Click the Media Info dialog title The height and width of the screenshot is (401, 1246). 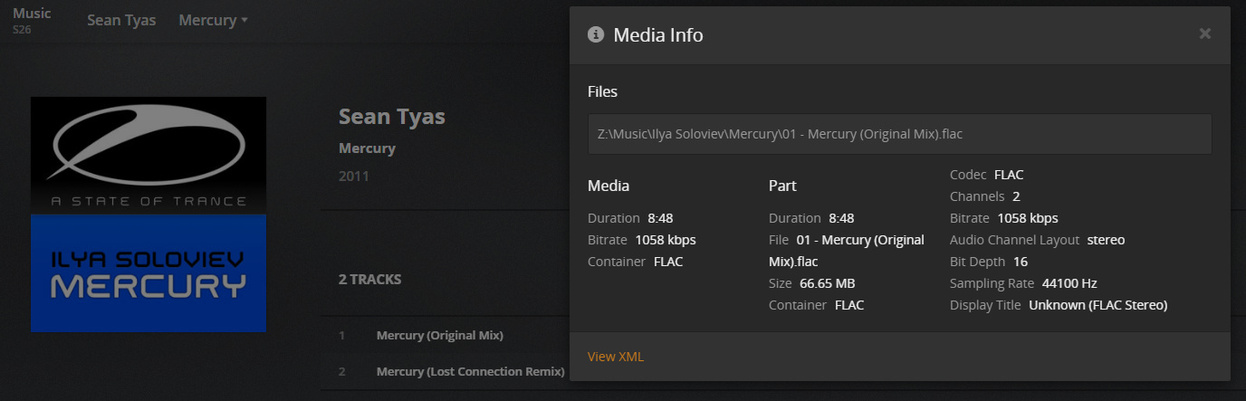tap(658, 35)
